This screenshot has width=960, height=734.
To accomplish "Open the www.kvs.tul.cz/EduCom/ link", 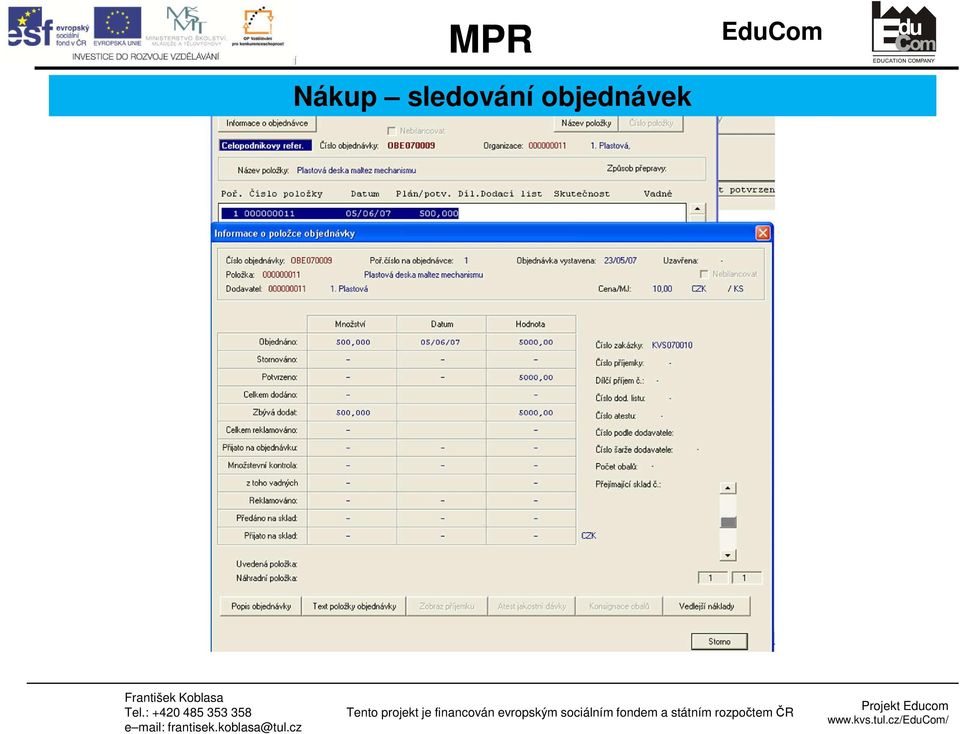I will (x=888, y=721).
